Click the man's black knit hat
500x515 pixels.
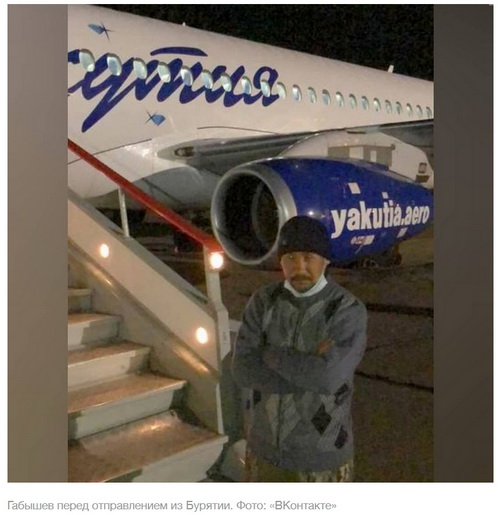[x=303, y=237]
